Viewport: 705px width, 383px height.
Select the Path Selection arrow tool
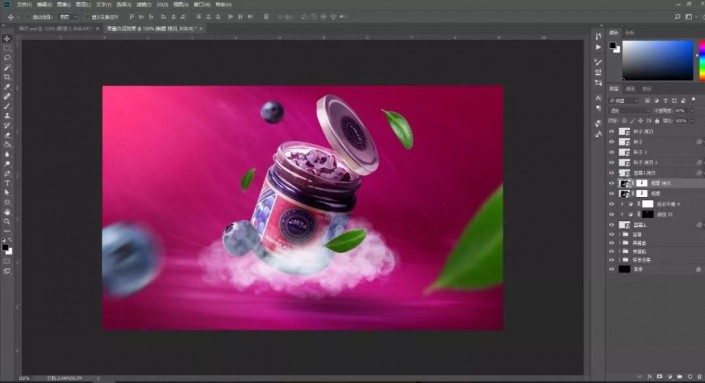coord(7,192)
